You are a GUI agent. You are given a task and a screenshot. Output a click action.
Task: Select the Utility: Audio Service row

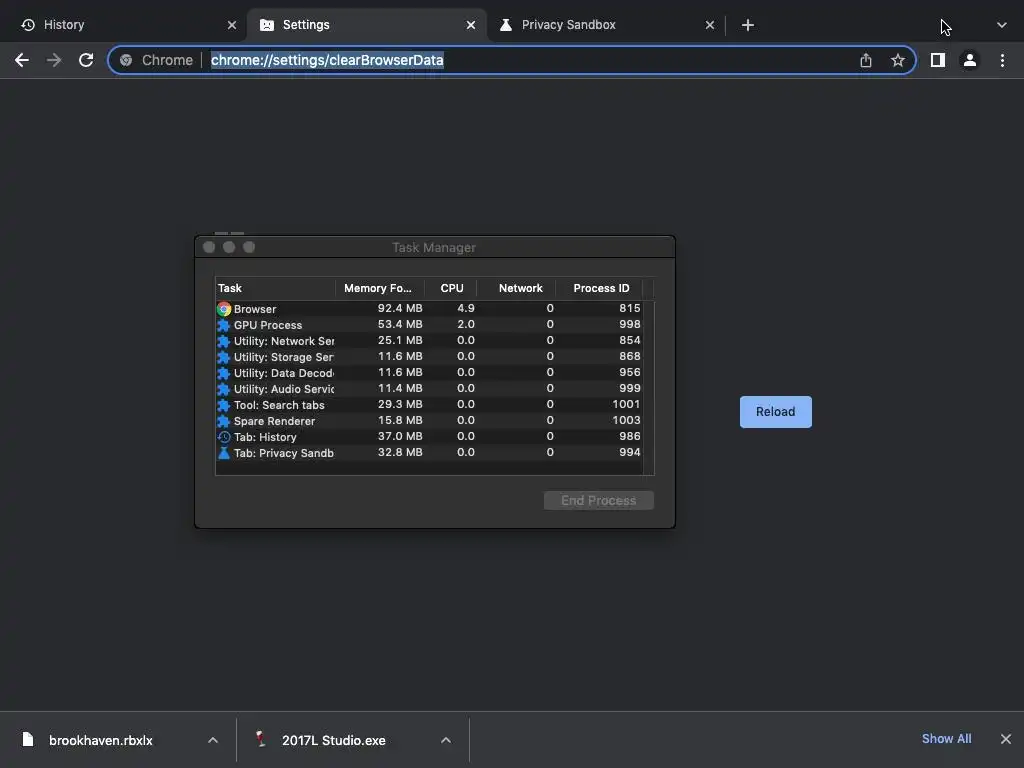429,389
